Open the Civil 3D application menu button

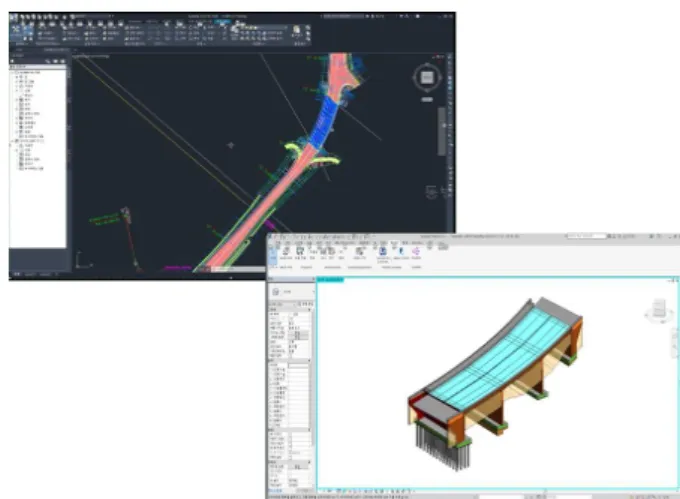13,18
